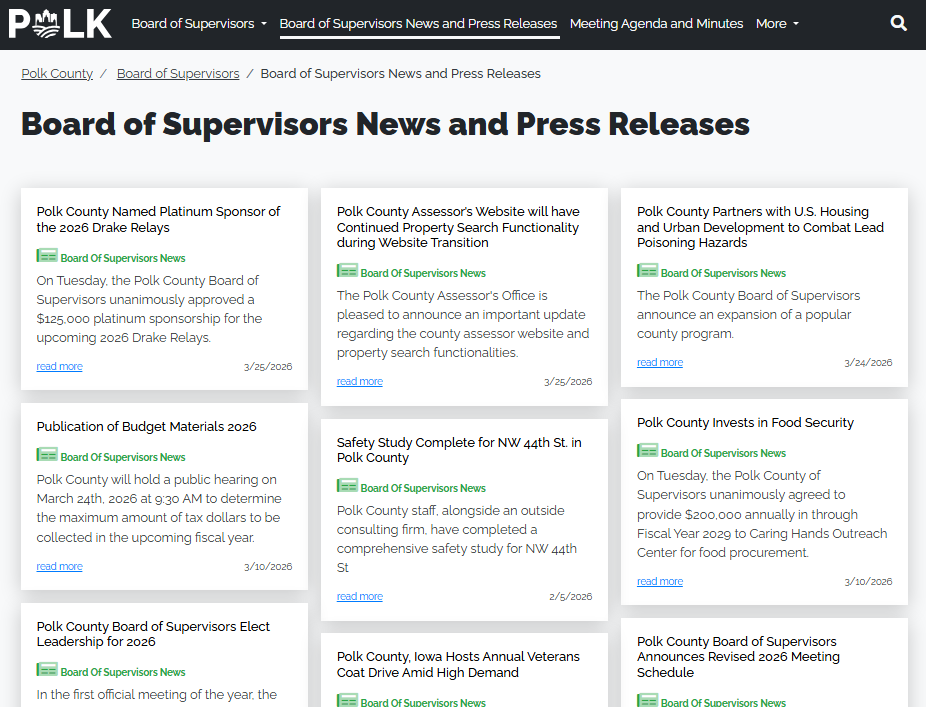Click news icon on Lead Poisoning card
926x707 pixels.
[x=647, y=272]
